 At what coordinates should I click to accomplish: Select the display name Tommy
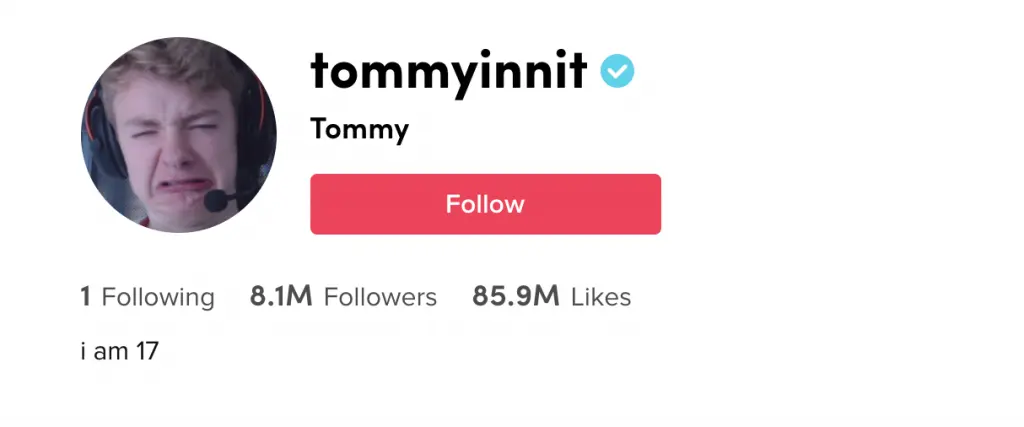(359, 129)
